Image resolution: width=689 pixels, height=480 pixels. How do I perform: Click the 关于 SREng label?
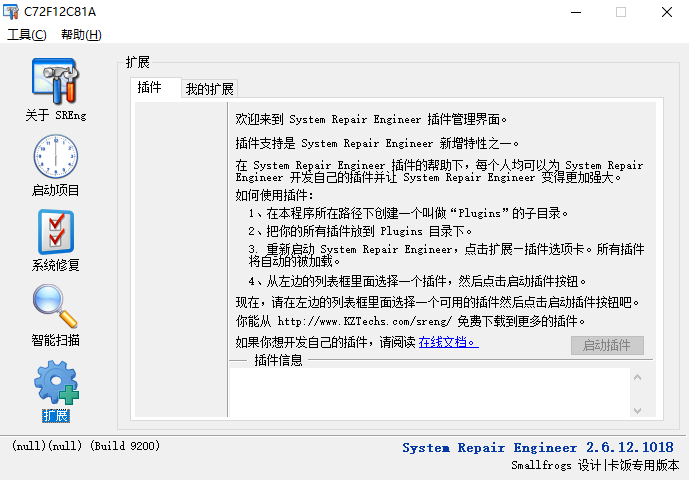coord(56,116)
